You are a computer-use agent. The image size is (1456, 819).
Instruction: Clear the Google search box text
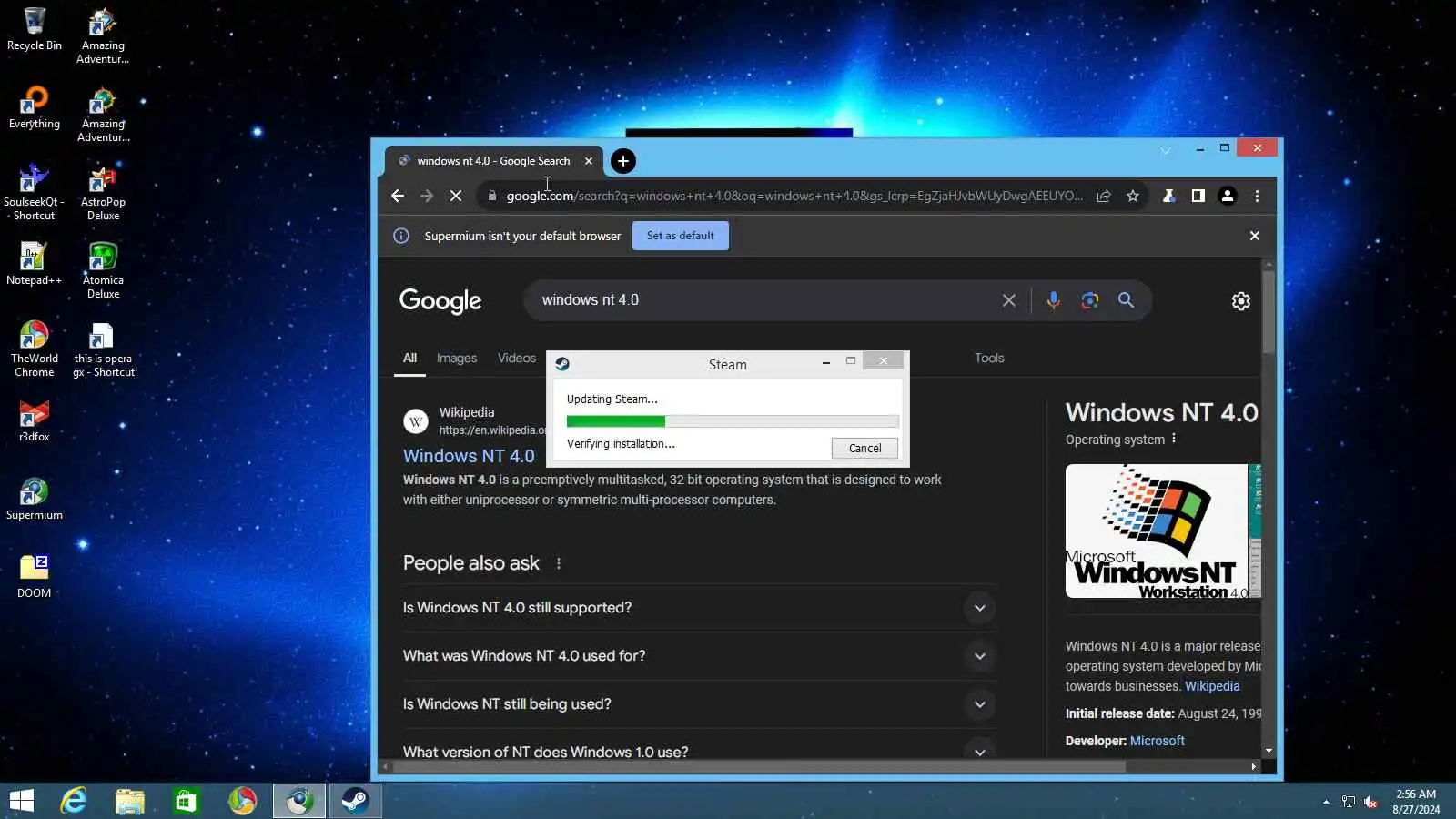tap(1009, 300)
